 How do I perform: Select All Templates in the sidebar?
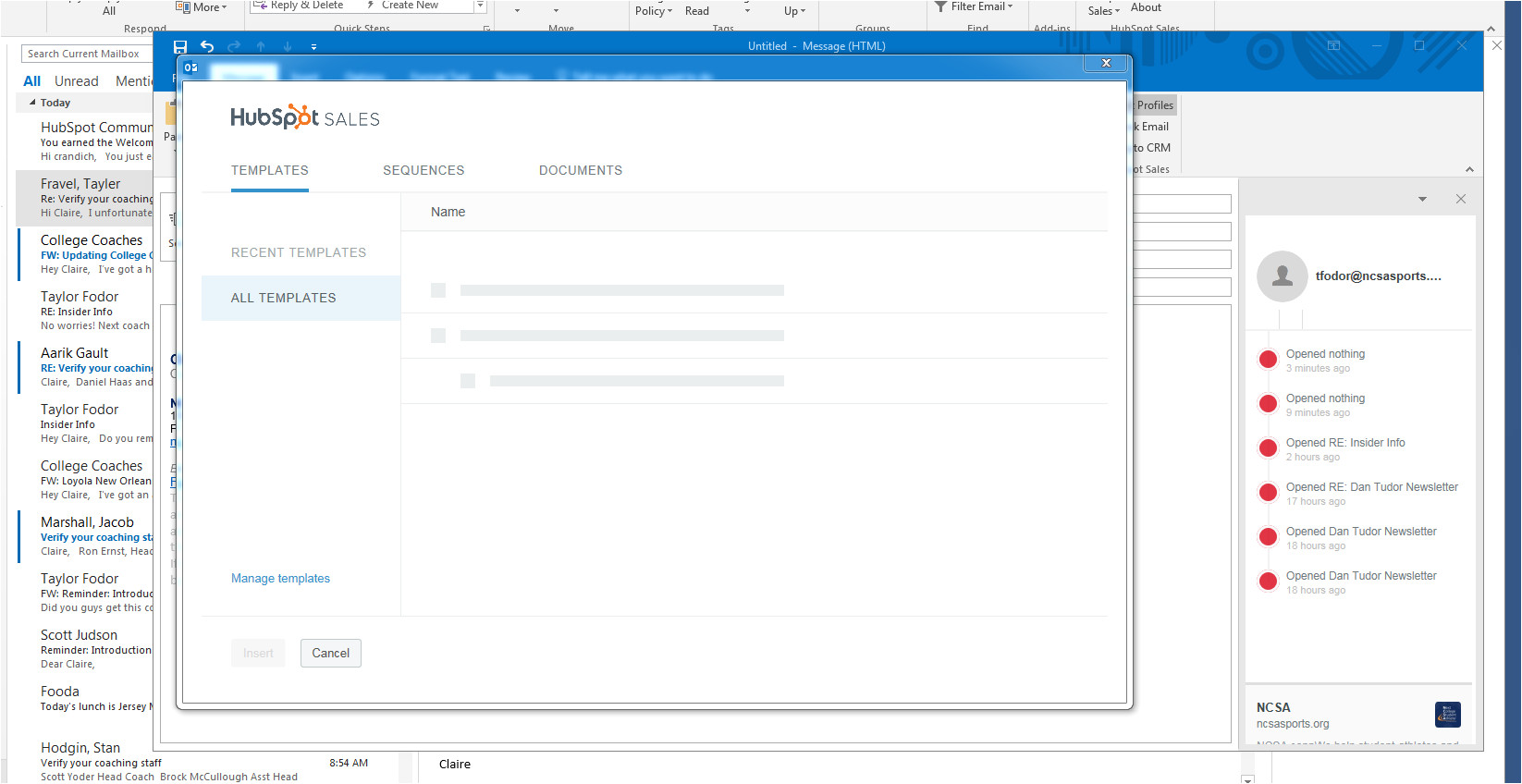pyautogui.click(x=283, y=298)
